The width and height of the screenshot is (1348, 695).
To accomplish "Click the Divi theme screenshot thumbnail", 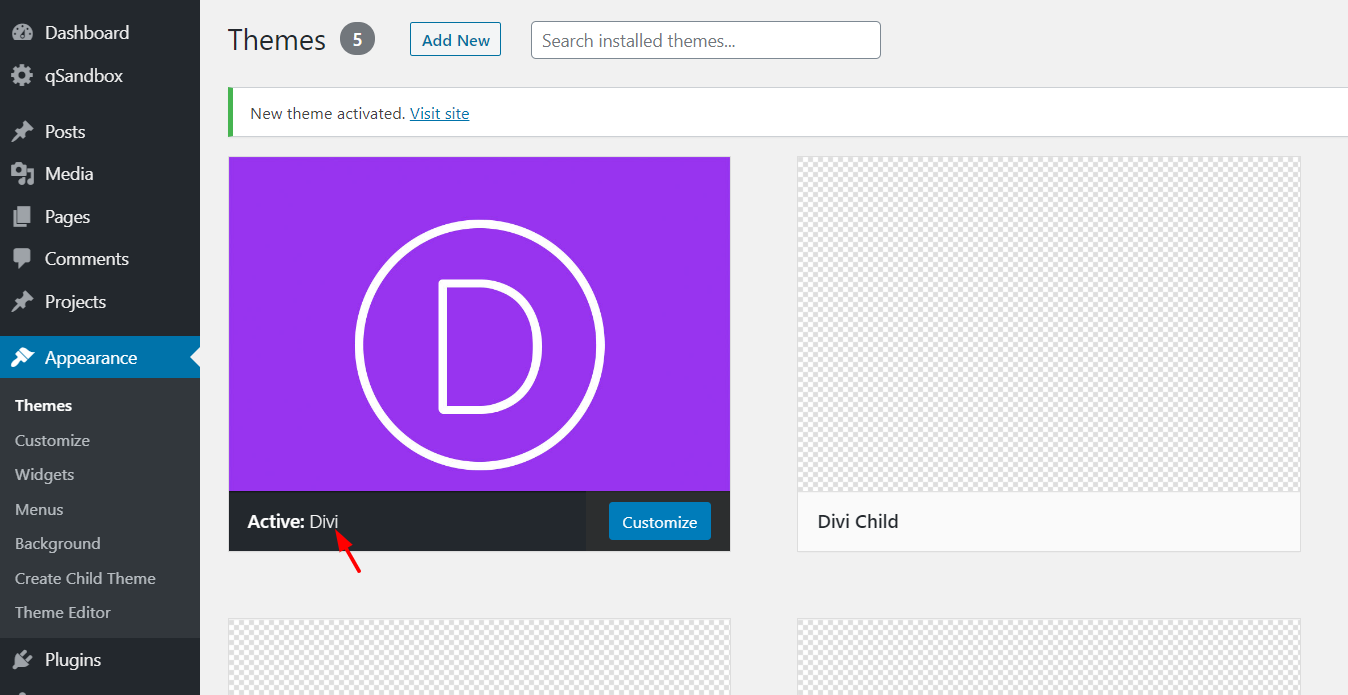I will click(480, 324).
